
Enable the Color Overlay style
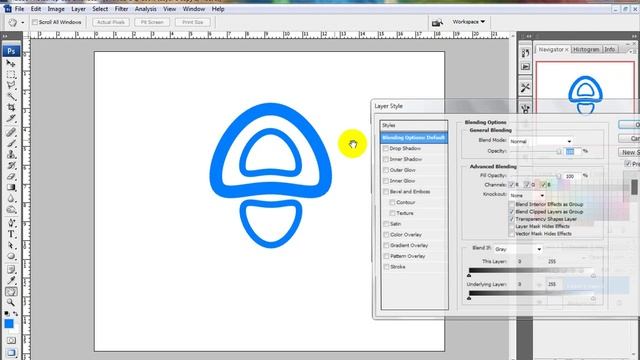coord(386,234)
